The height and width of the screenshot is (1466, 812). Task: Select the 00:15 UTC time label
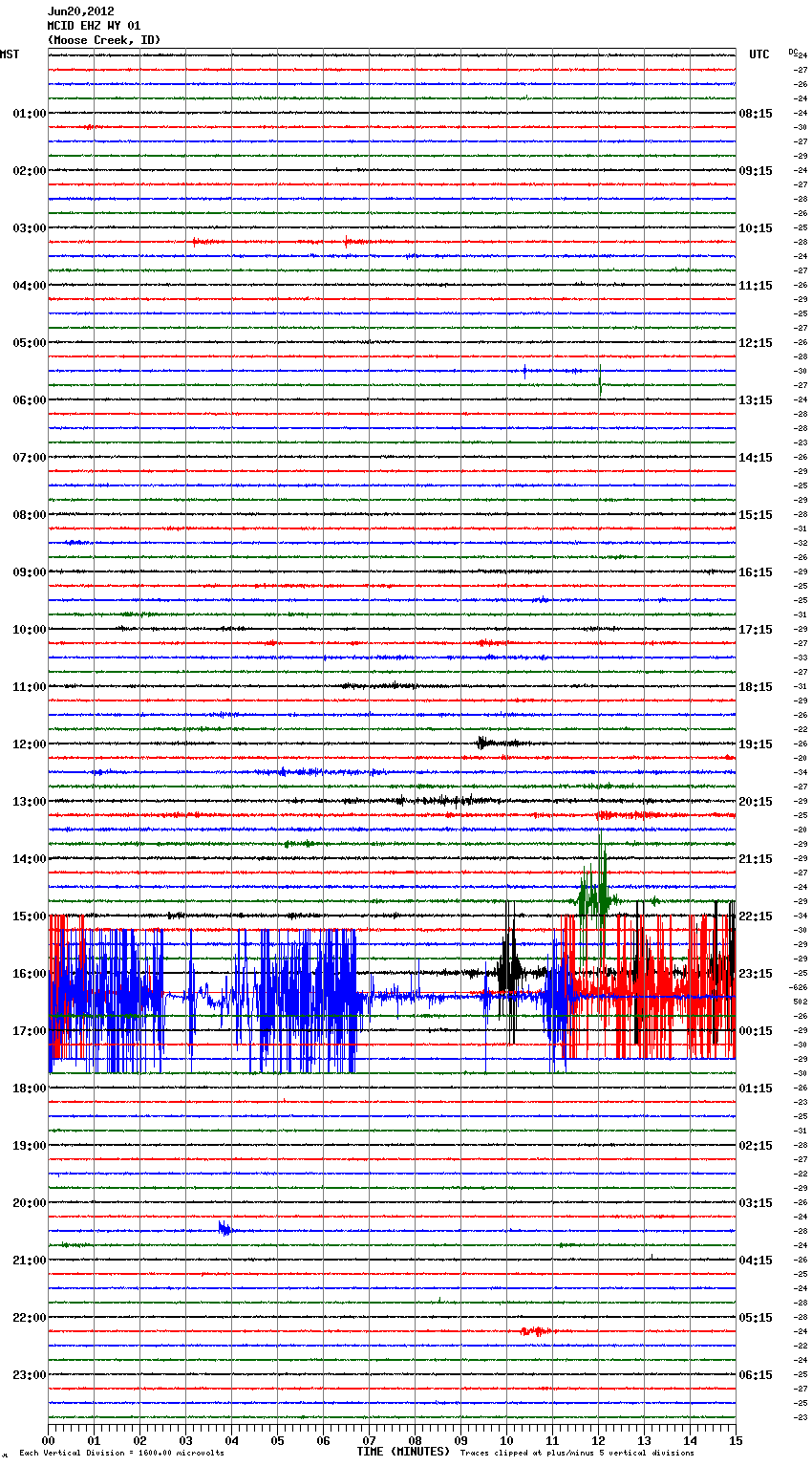[x=756, y=1031]
